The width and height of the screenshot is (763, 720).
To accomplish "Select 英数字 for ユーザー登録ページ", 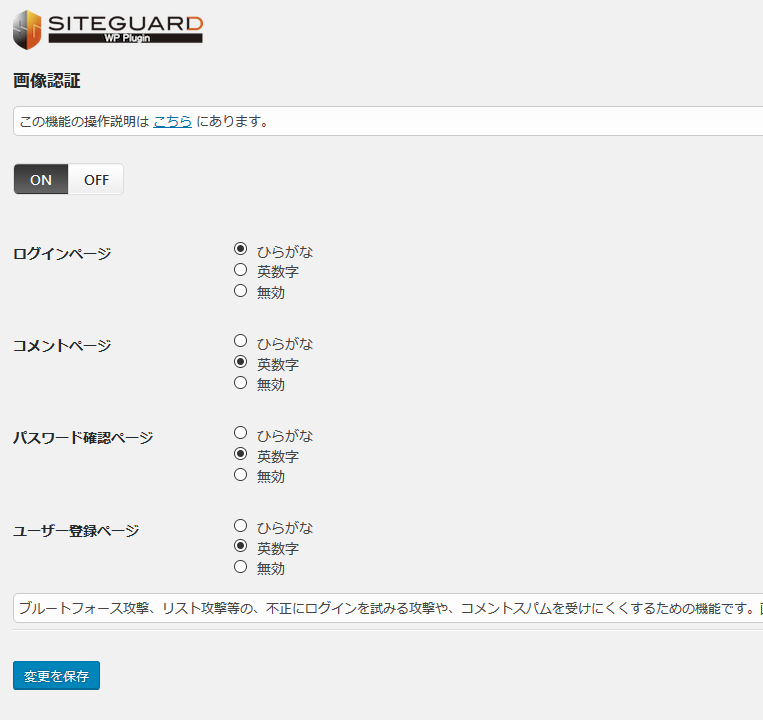I will 240,546.
